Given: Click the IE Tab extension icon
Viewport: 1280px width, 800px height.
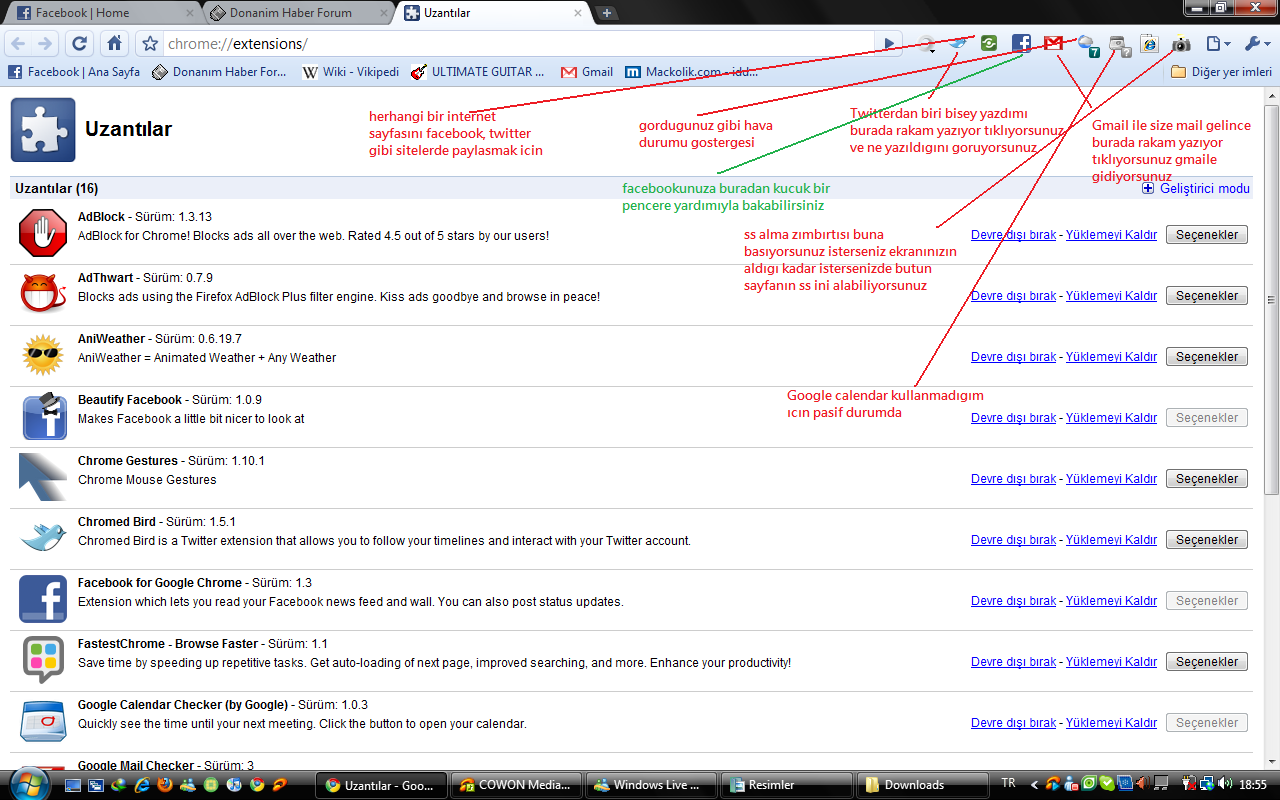Looking at the screenshot, I should [1149, 43].
